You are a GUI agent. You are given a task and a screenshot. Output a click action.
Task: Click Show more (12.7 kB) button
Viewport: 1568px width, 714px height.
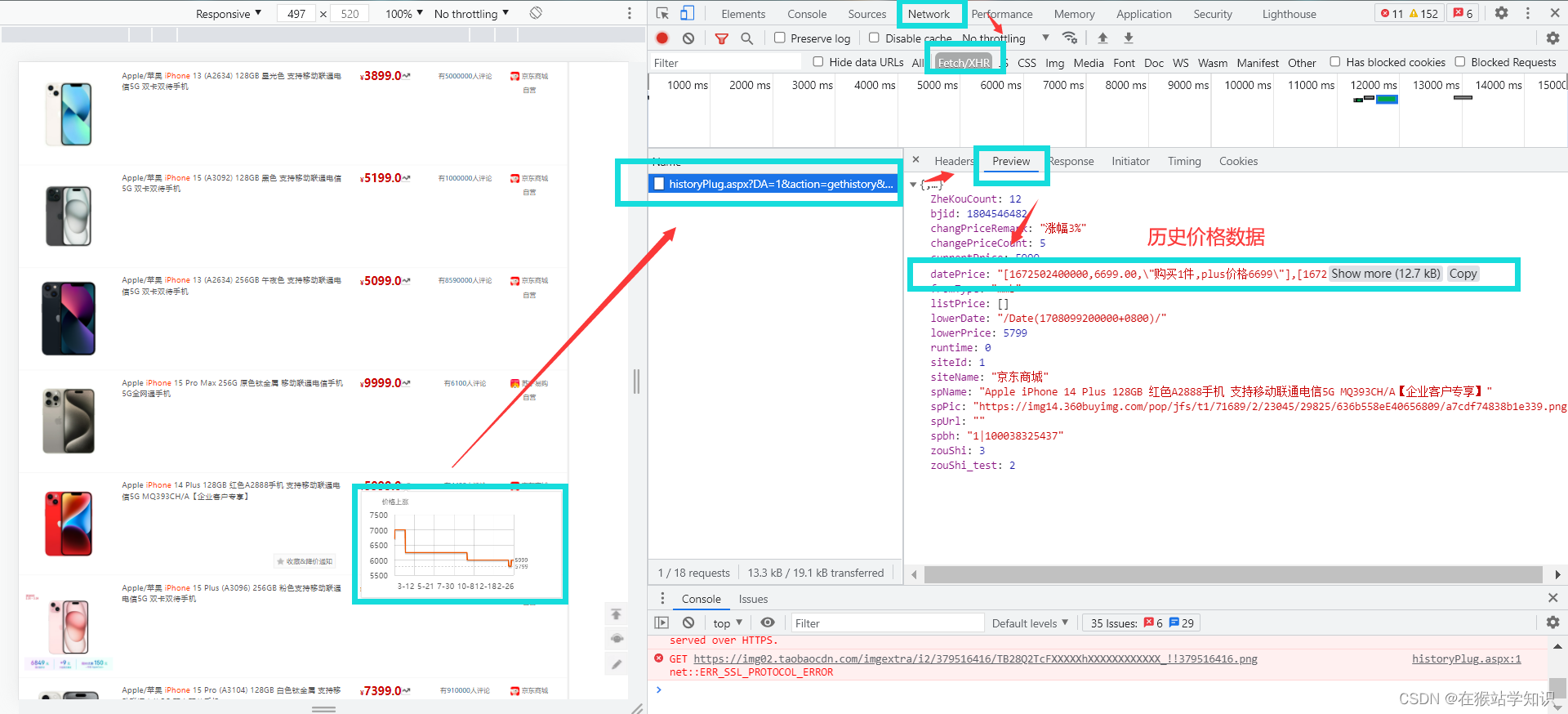(x=1386, y=274)
